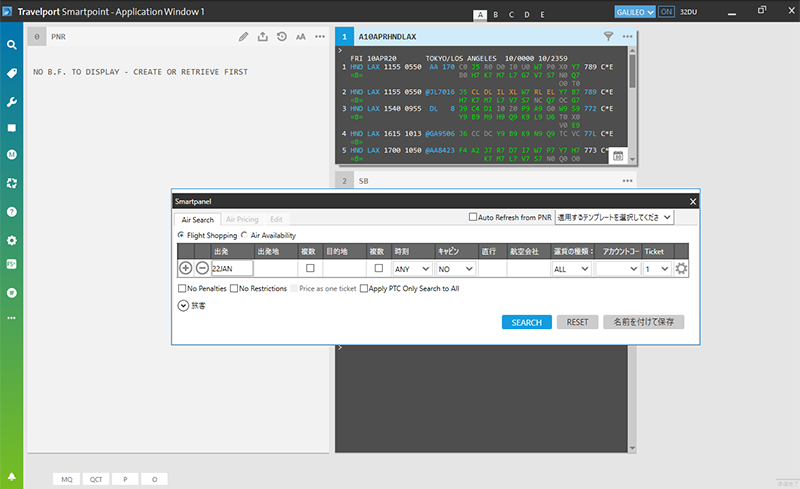Viewport: 800px width, 489px height.
Task: Open the account code dropdown
Action: pyautogui.click(x=618, y=268)
